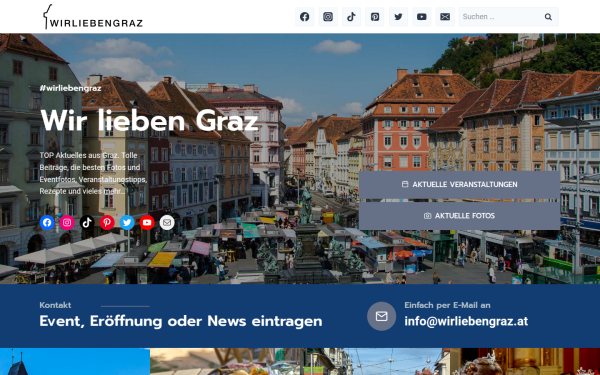This screenshot has width=600, height=375.
Task: Open the street with tram wires thumbnail
Action: click(x=375, y=362)
